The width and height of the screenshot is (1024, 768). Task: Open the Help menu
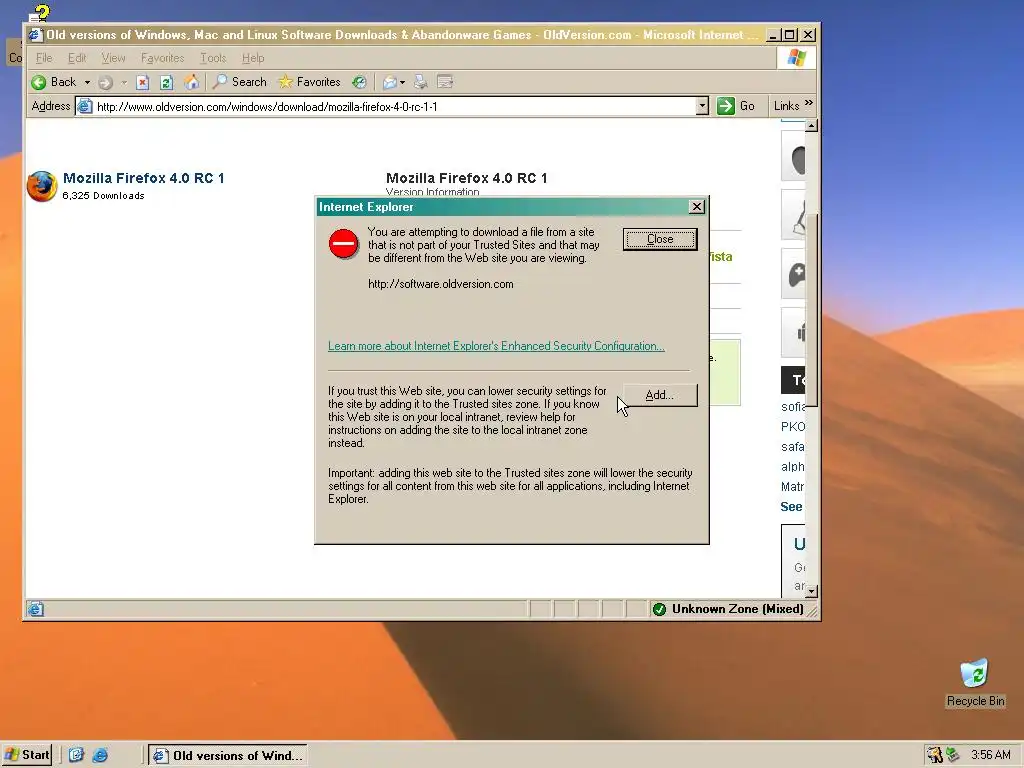(x=253, y=58)
